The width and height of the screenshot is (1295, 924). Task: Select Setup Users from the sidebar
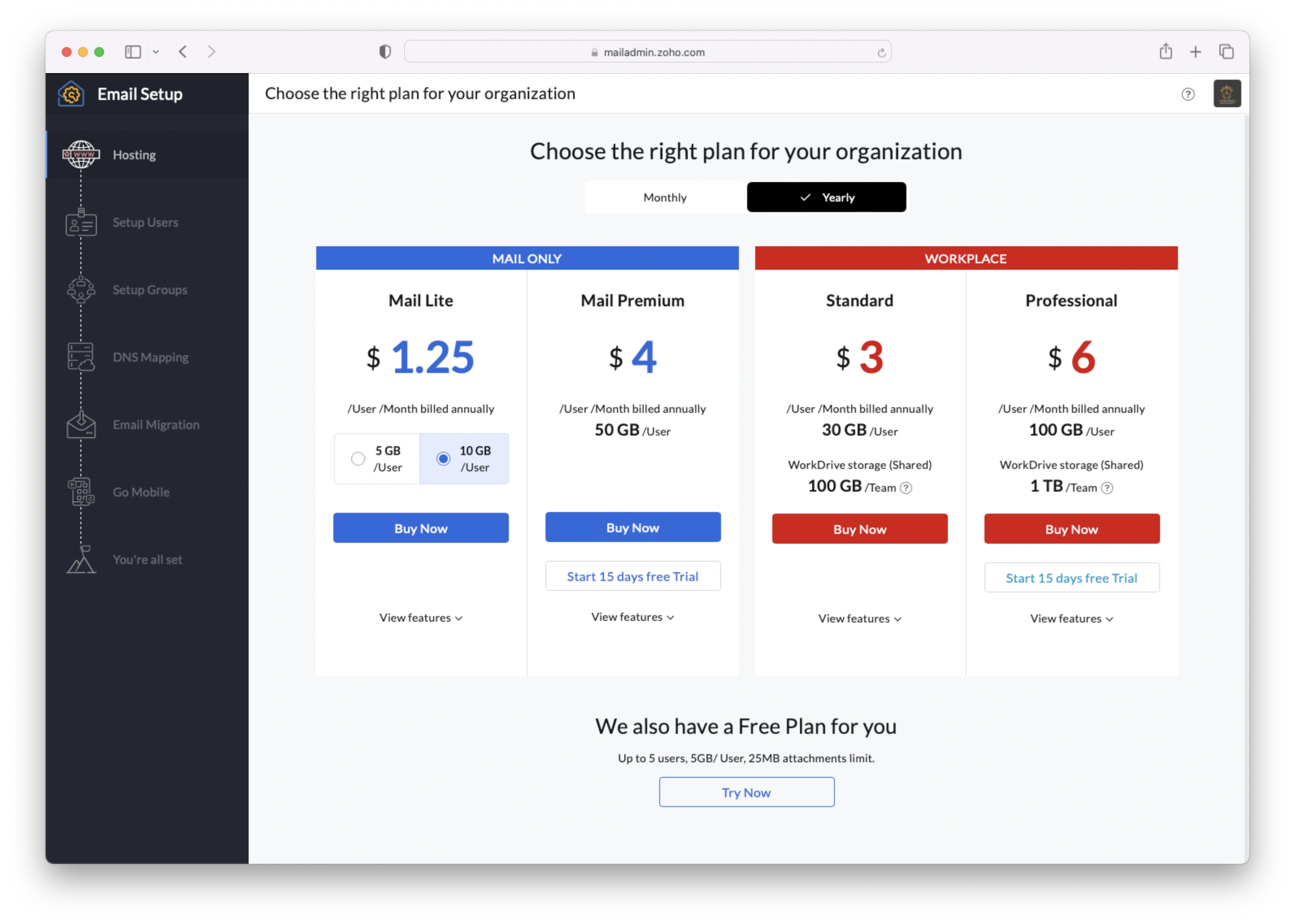pyautogui.click(x=145, y=222)
